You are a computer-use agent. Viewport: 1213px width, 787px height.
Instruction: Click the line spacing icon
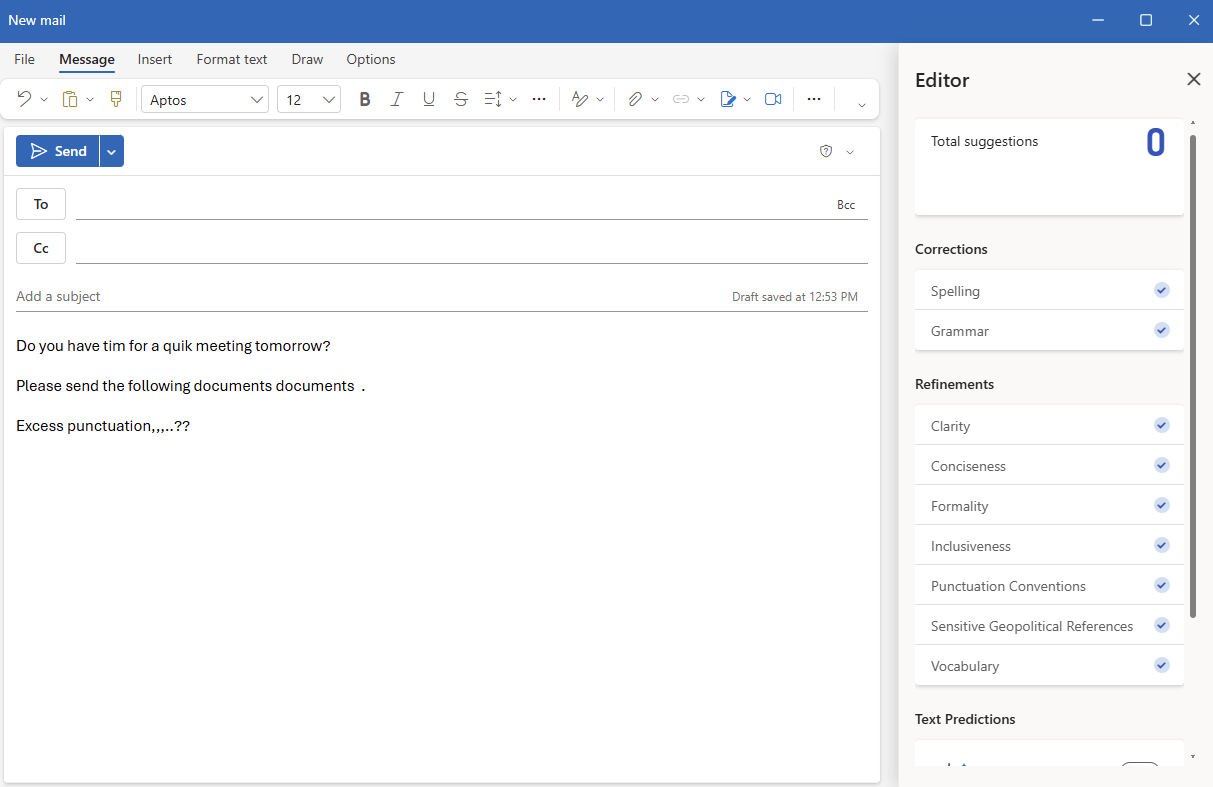coord(492,99)
